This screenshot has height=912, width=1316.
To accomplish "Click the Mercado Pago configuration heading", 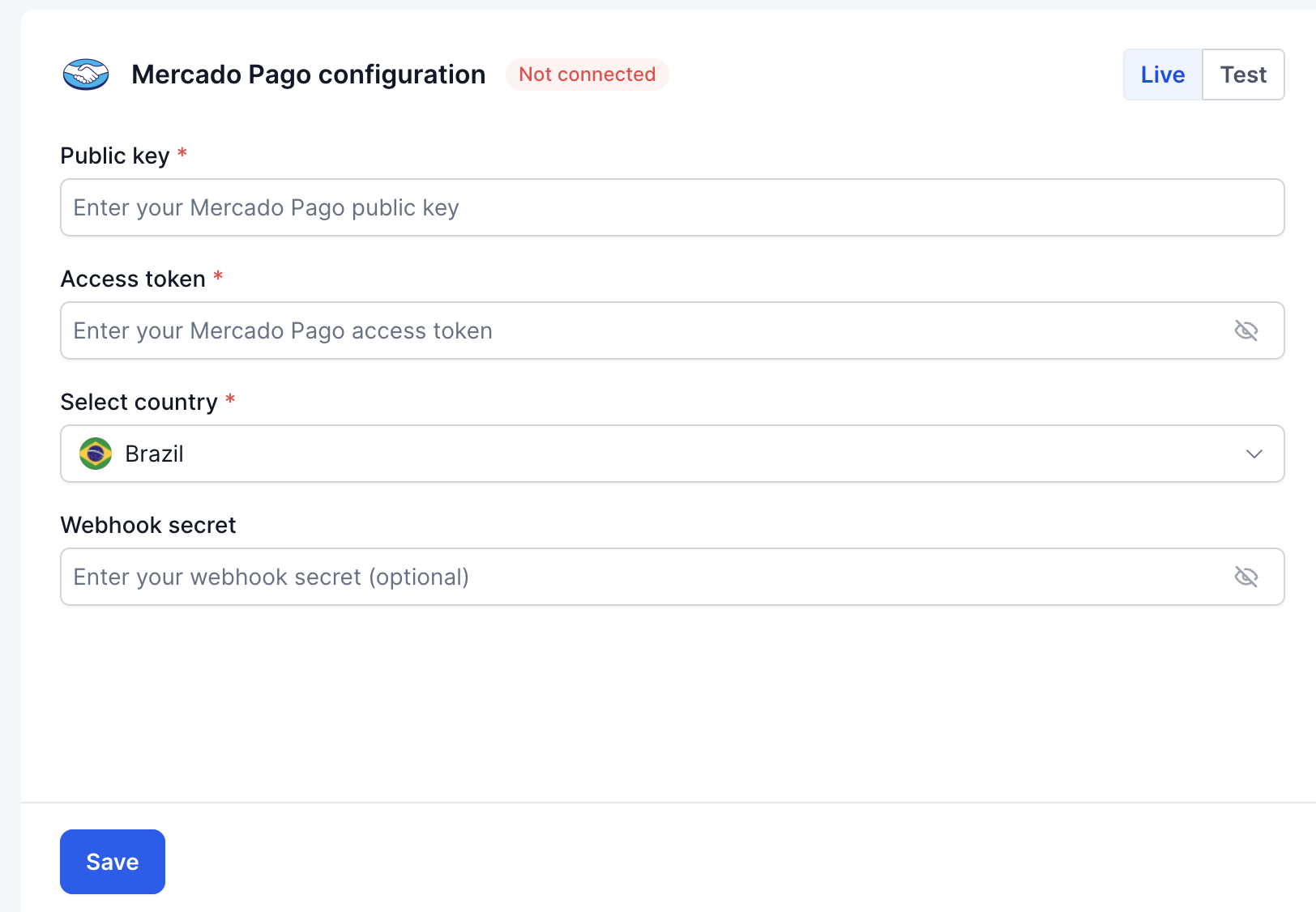I will point(309,75).
